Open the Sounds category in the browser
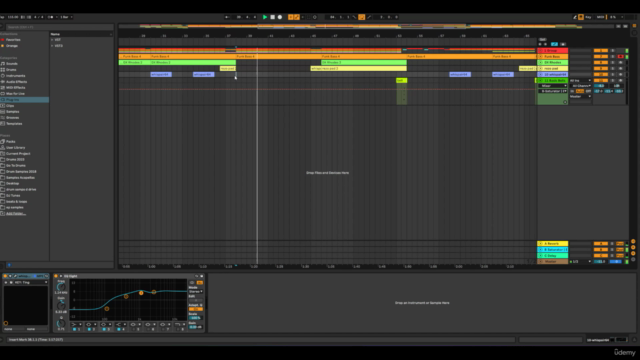 [12, 64]
